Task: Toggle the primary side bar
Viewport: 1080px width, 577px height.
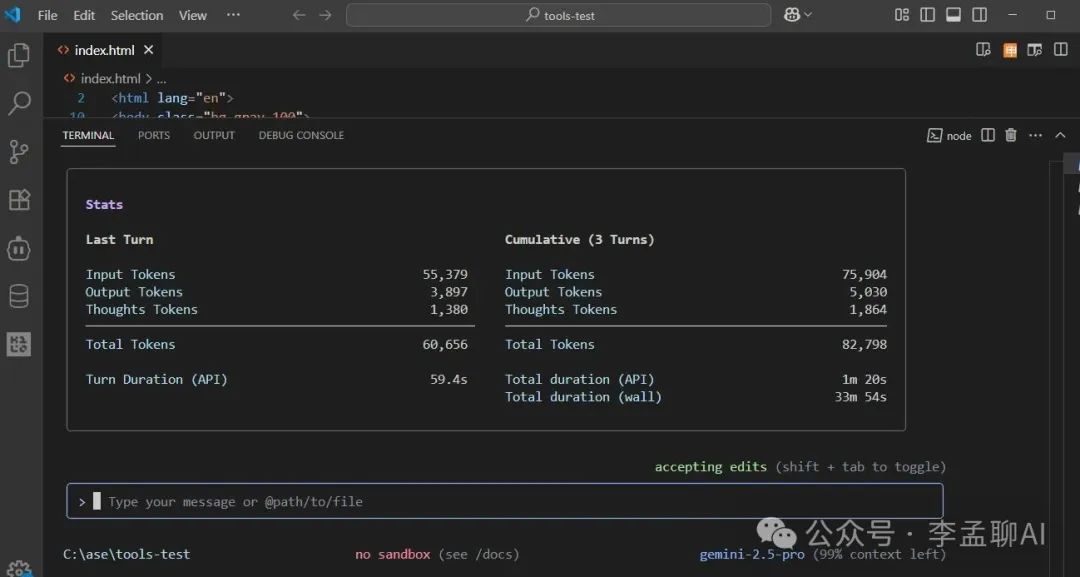Action: coord(927,14)
